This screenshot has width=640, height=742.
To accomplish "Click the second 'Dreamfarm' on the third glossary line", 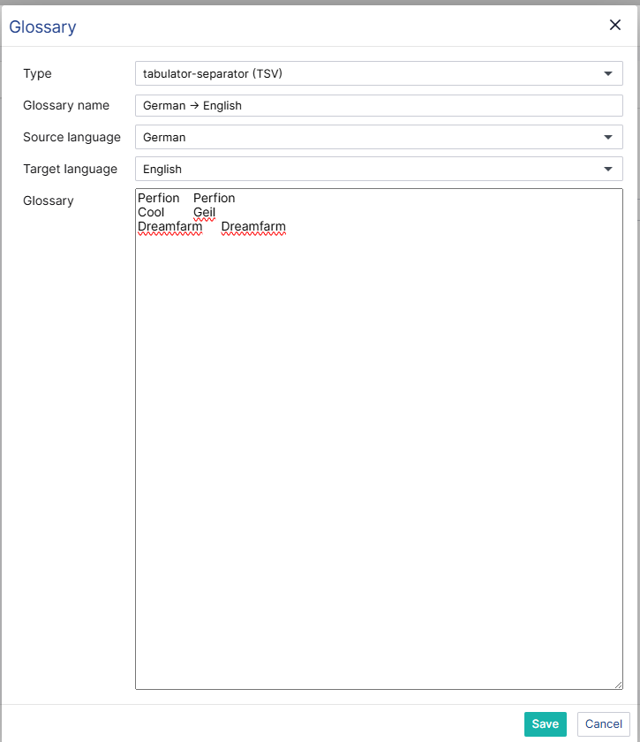I will 253,227.
